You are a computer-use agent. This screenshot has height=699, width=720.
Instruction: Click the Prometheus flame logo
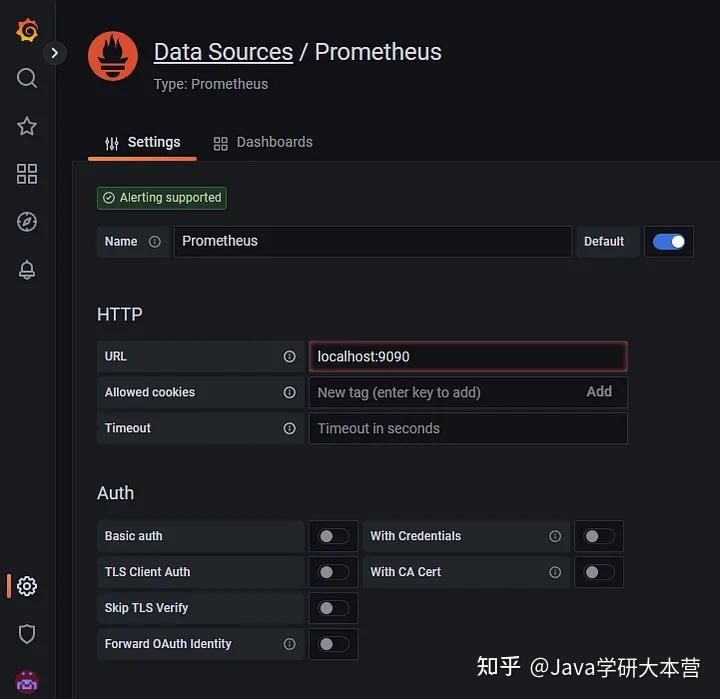(x=112, y=56)
